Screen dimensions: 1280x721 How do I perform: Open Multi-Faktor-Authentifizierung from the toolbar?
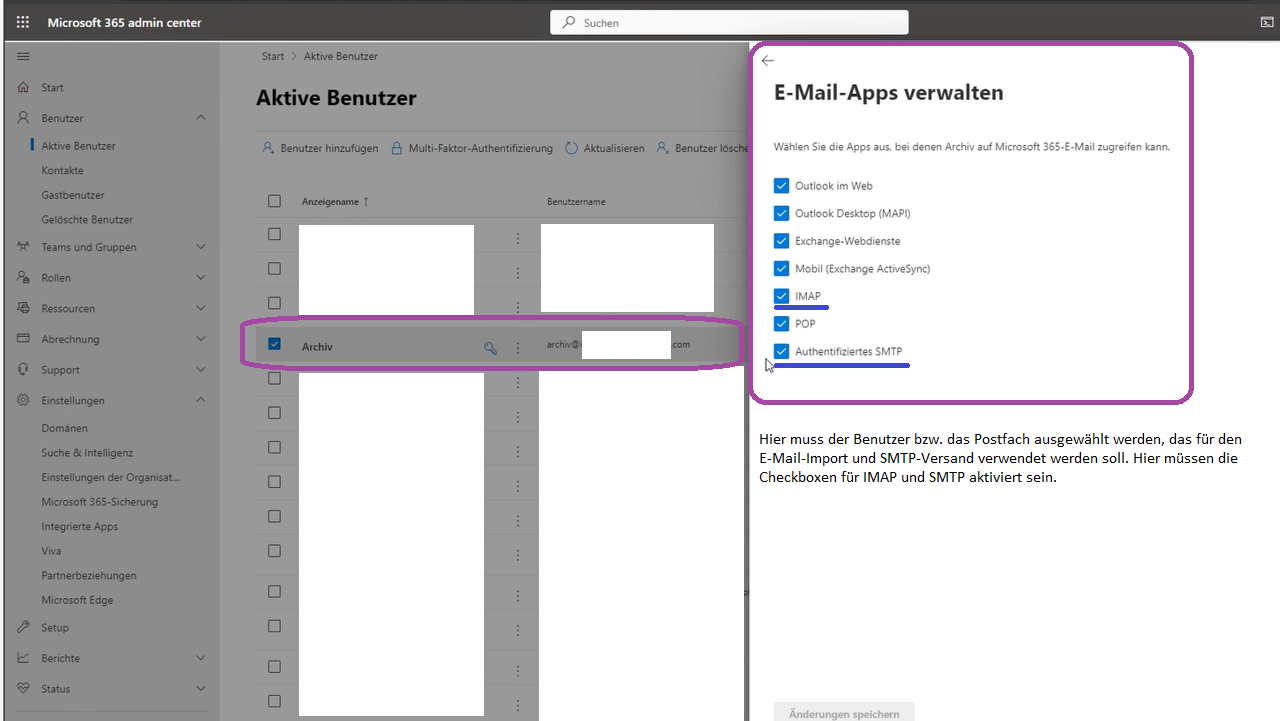471,148
